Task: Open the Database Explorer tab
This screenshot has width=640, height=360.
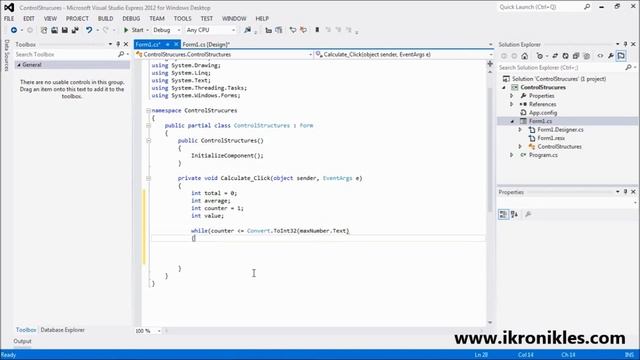Action: [x=62, y=330]
